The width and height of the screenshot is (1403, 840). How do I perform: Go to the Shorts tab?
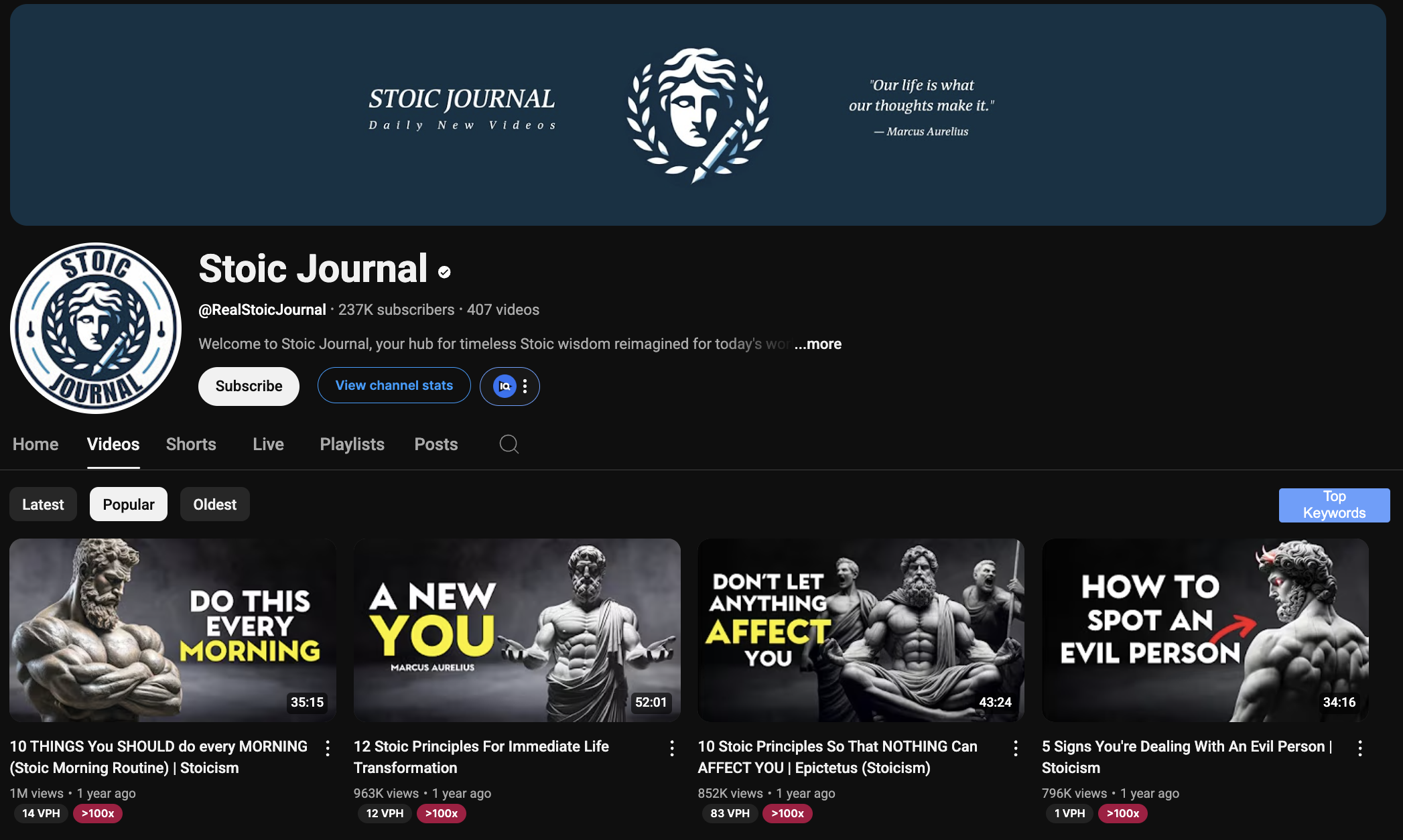[x=191, y=444]
